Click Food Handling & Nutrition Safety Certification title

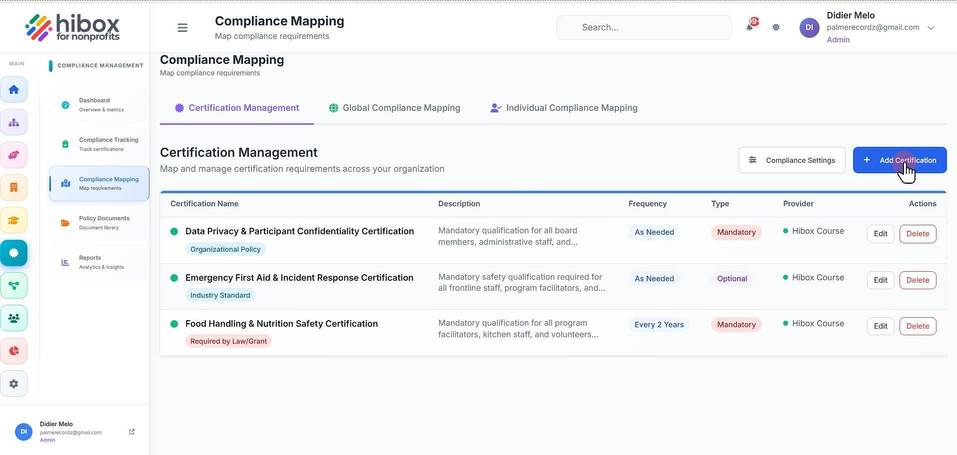tap(281, 324)
